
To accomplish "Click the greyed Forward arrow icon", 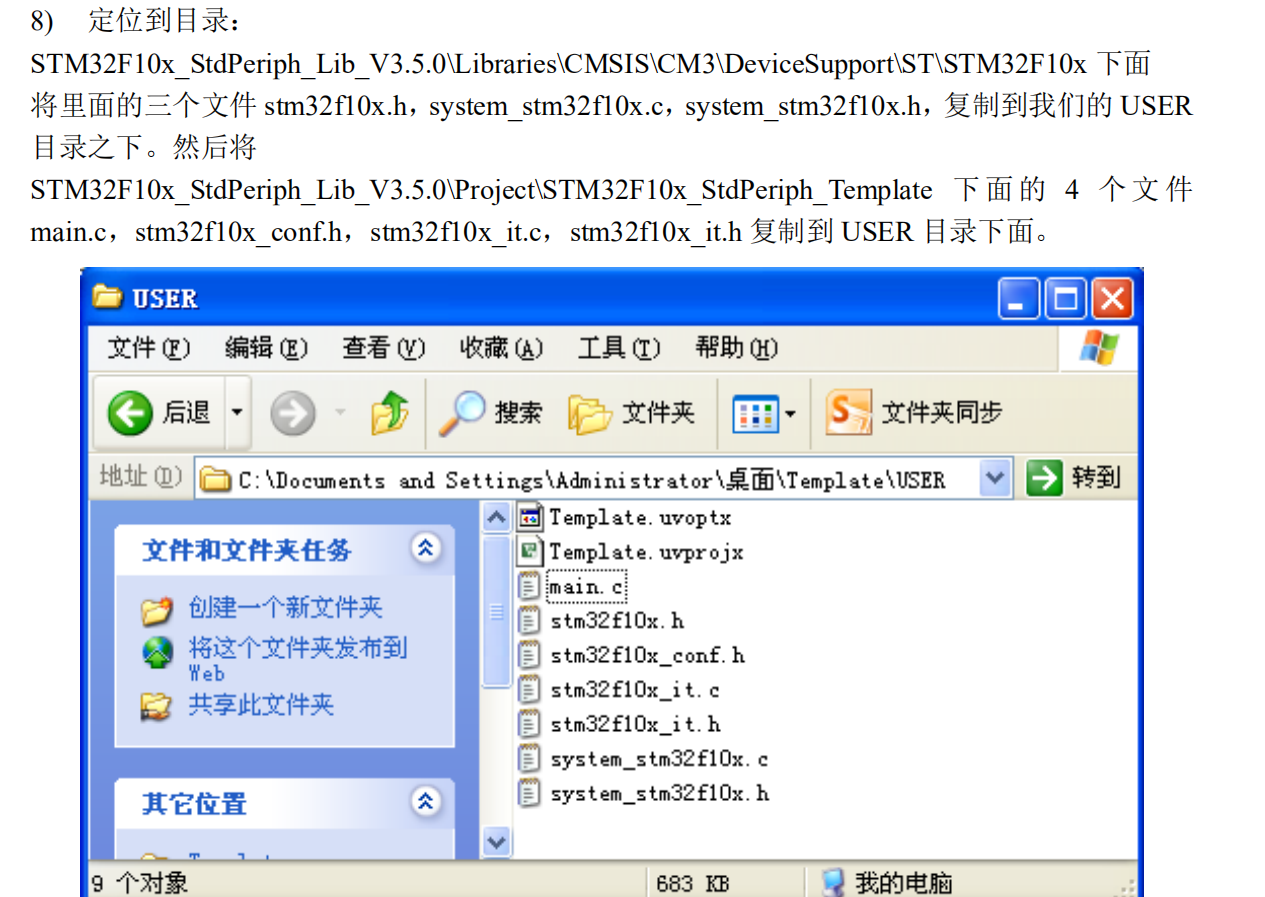I will click(292, 412).
